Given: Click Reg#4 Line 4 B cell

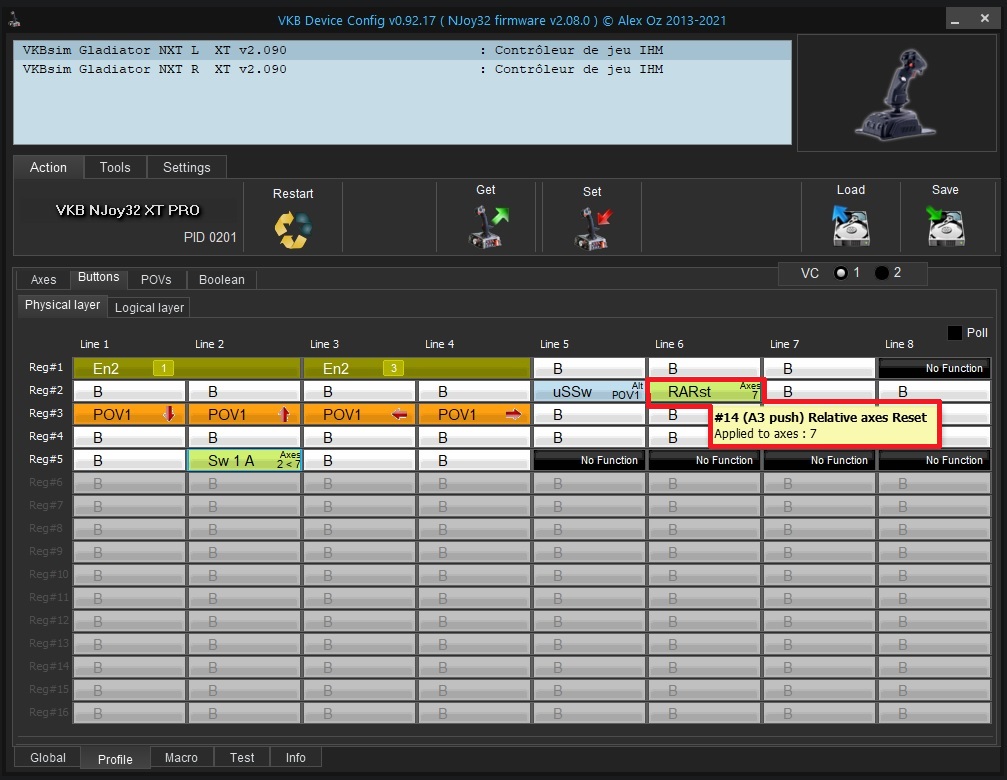Looking at the screenshot, I should 475,437.
